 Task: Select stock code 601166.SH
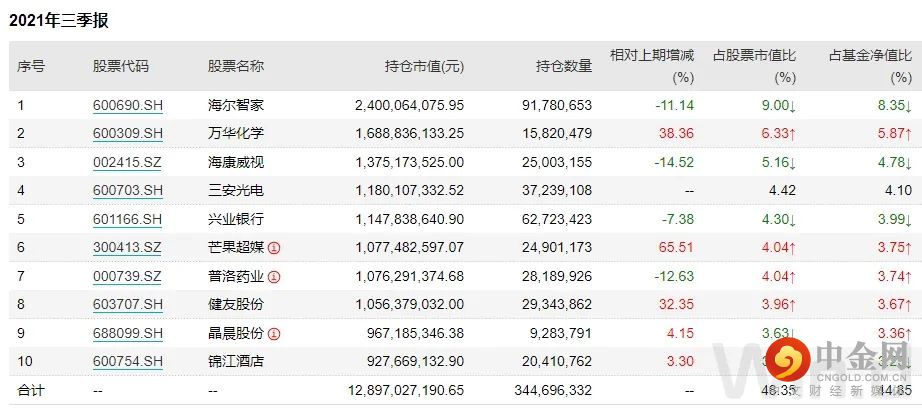[x=128, y=219]
